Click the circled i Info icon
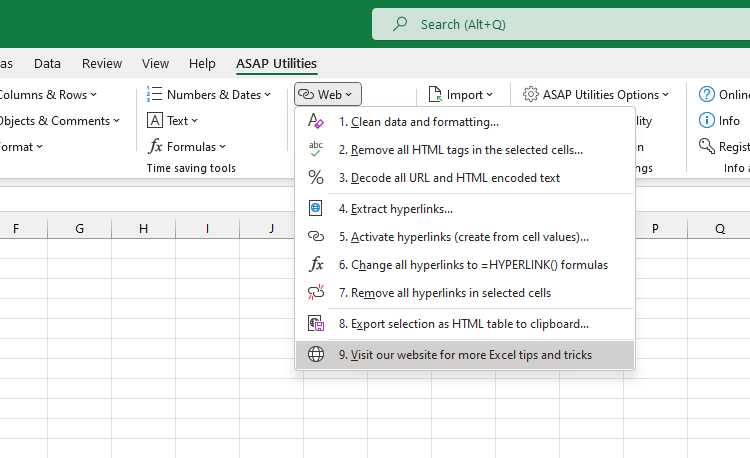 point(706,120)
